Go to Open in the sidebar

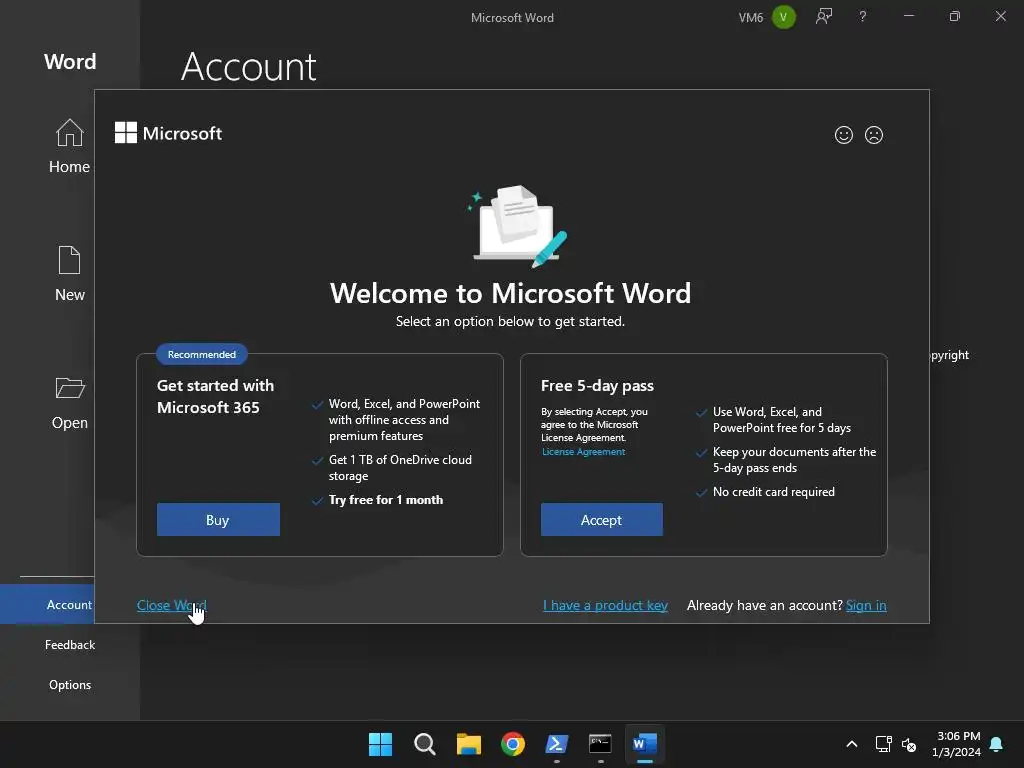[69, 402]
